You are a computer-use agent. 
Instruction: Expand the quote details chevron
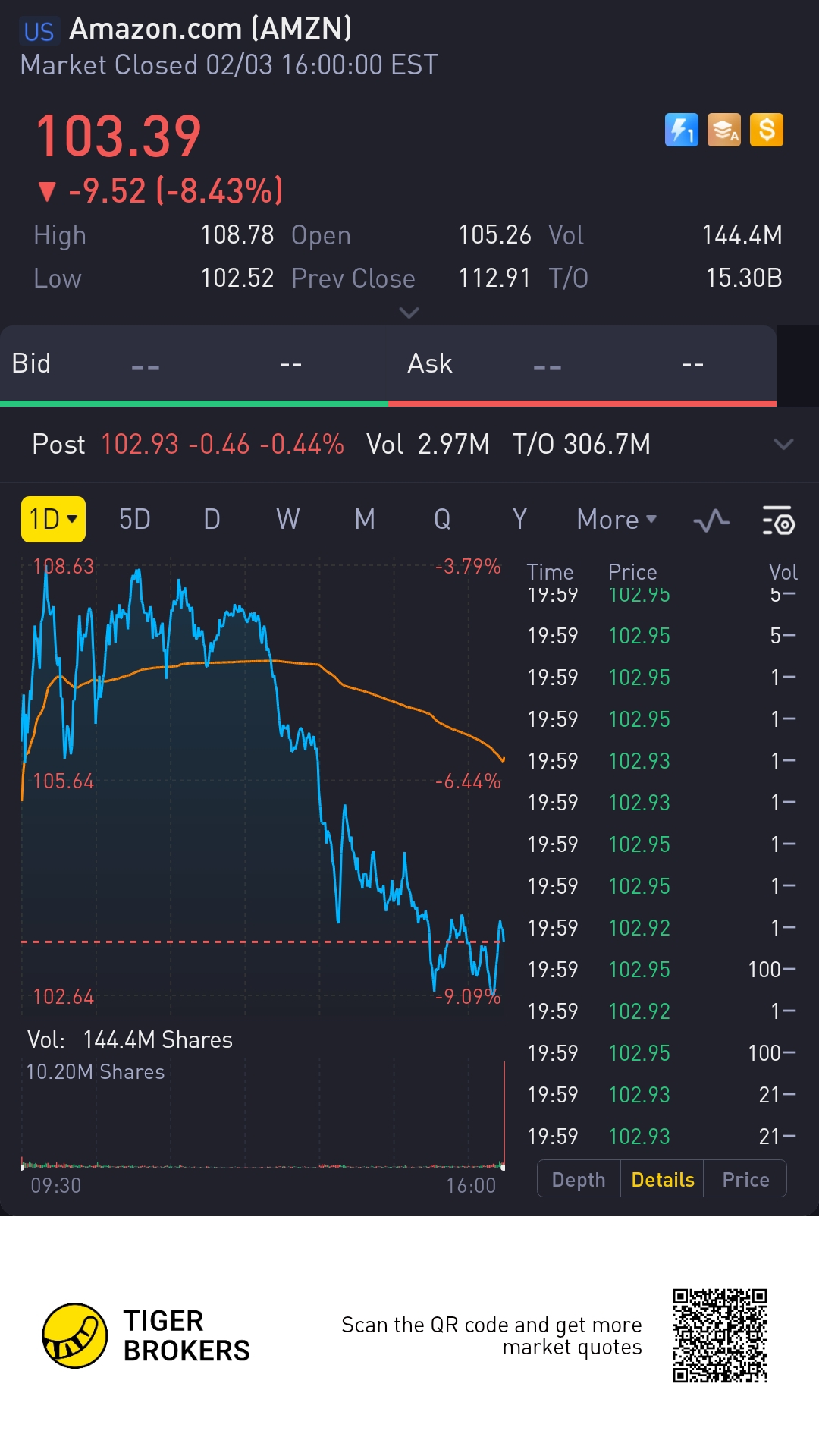[x=409, y=313]
